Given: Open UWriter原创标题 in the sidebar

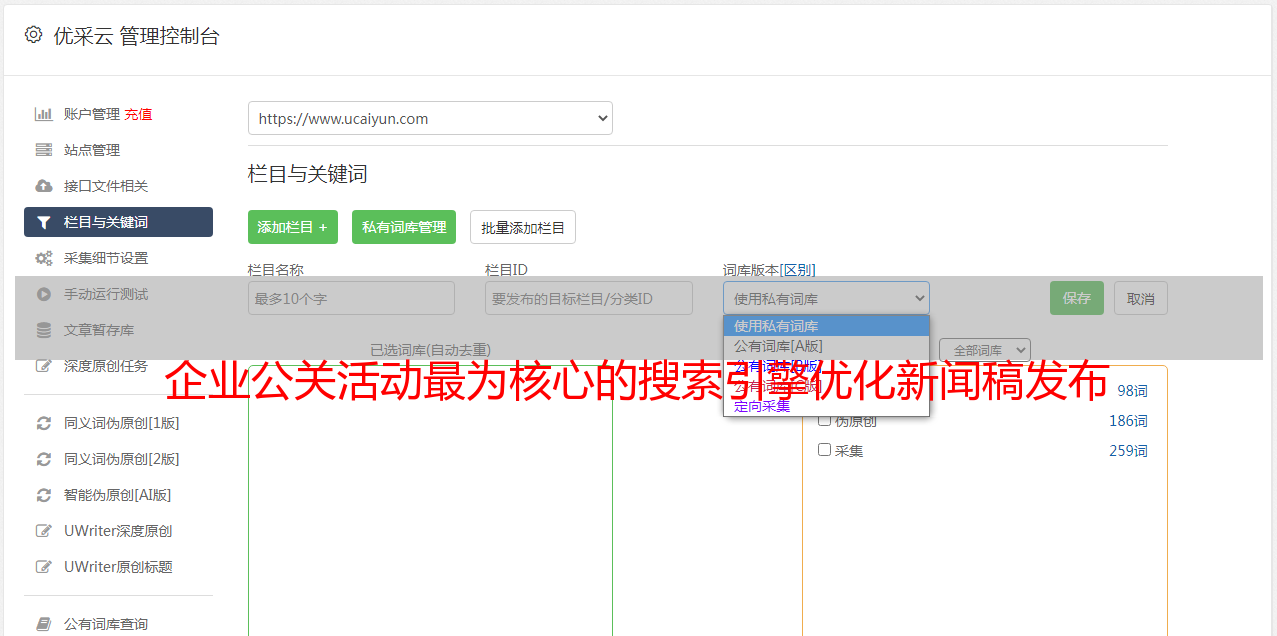Looking at the screenshot, I should click(x=118, y=567).
